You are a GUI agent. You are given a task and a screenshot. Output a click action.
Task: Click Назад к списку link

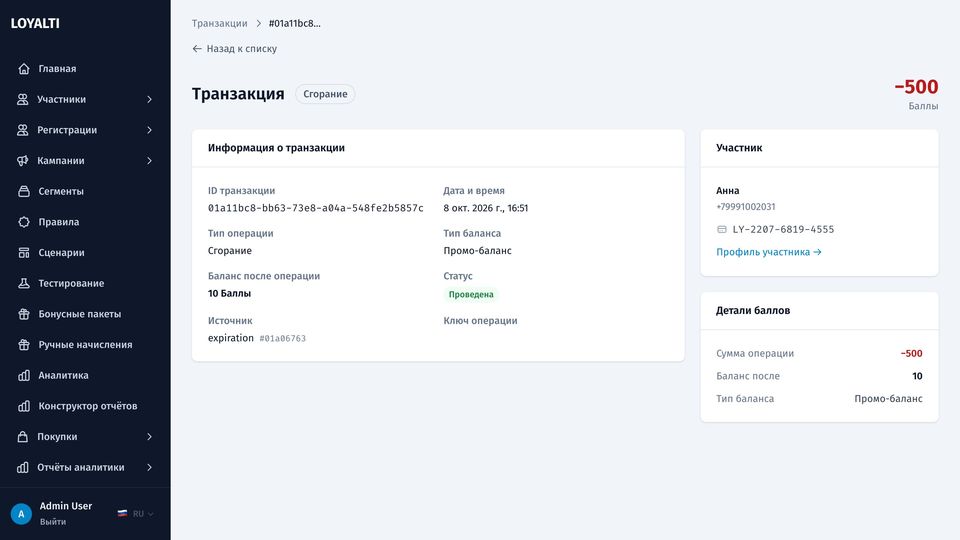point(234,48)
